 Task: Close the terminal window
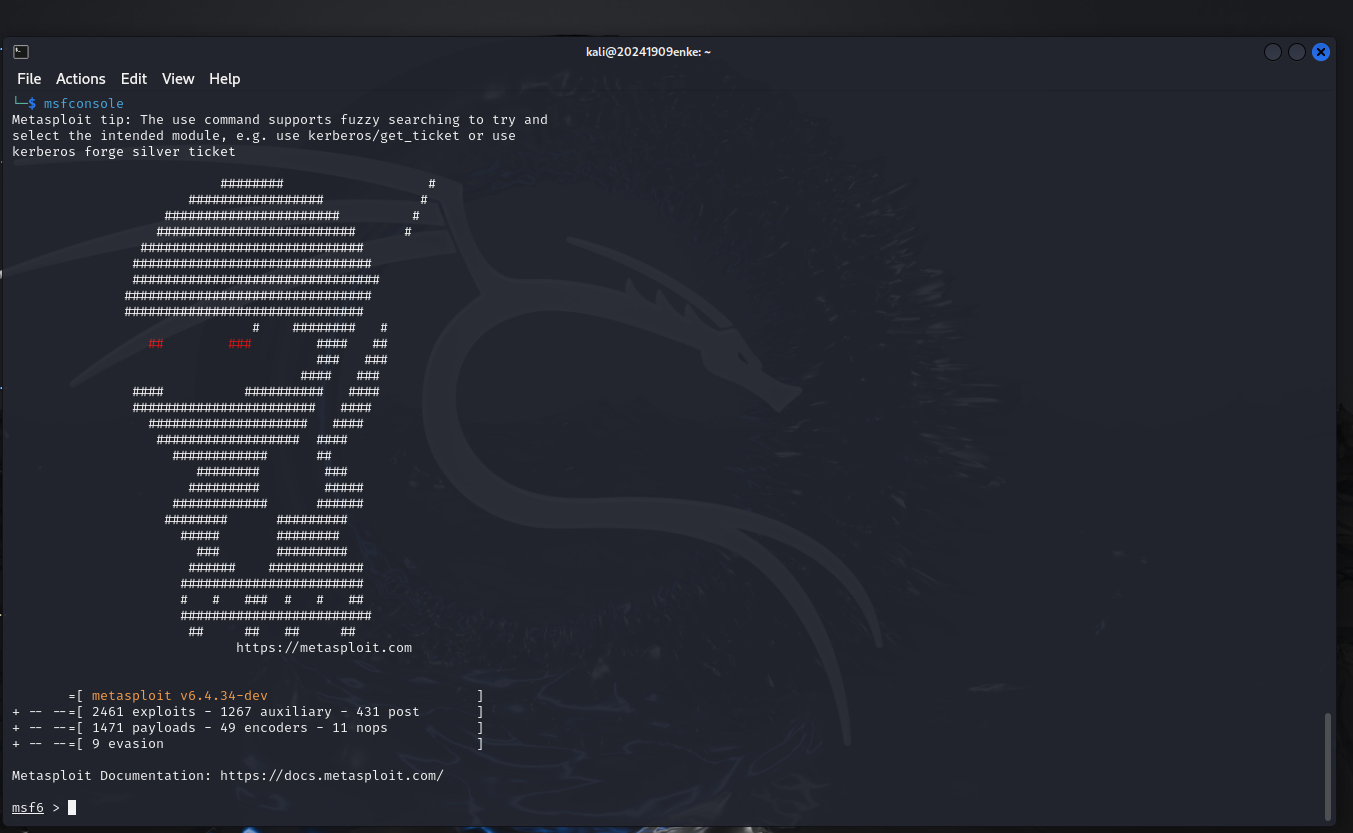pos(1321,52)
